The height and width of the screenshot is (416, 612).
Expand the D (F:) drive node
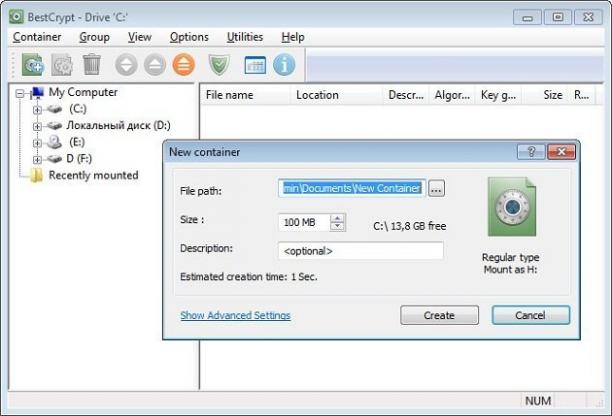[37, 160]
